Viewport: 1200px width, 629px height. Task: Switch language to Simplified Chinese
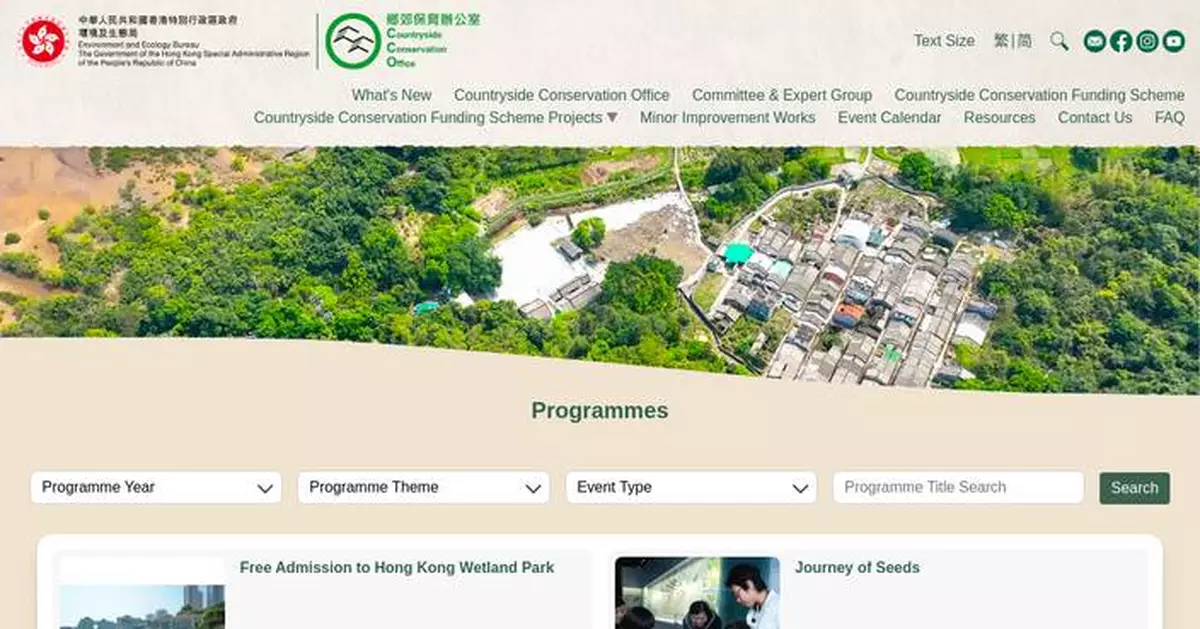tap(1024, 41)
